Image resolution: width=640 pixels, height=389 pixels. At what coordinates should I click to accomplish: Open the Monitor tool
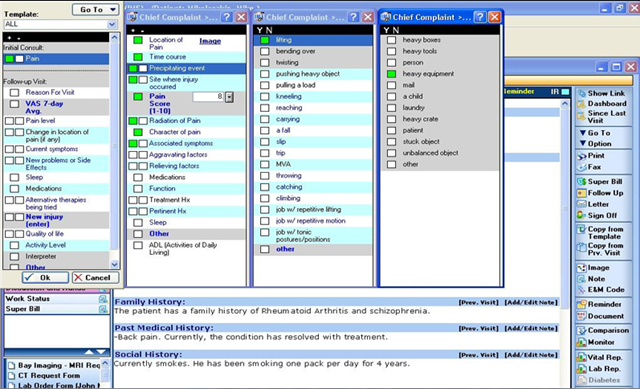coord(596,342)
